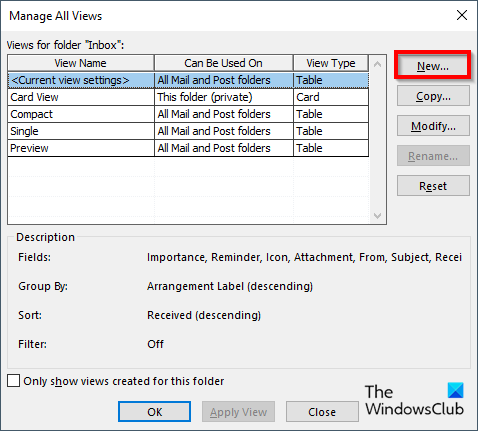Reset the selected view
Image resolution: width=478 pixels, height=431 pixels.
point(433,186)
